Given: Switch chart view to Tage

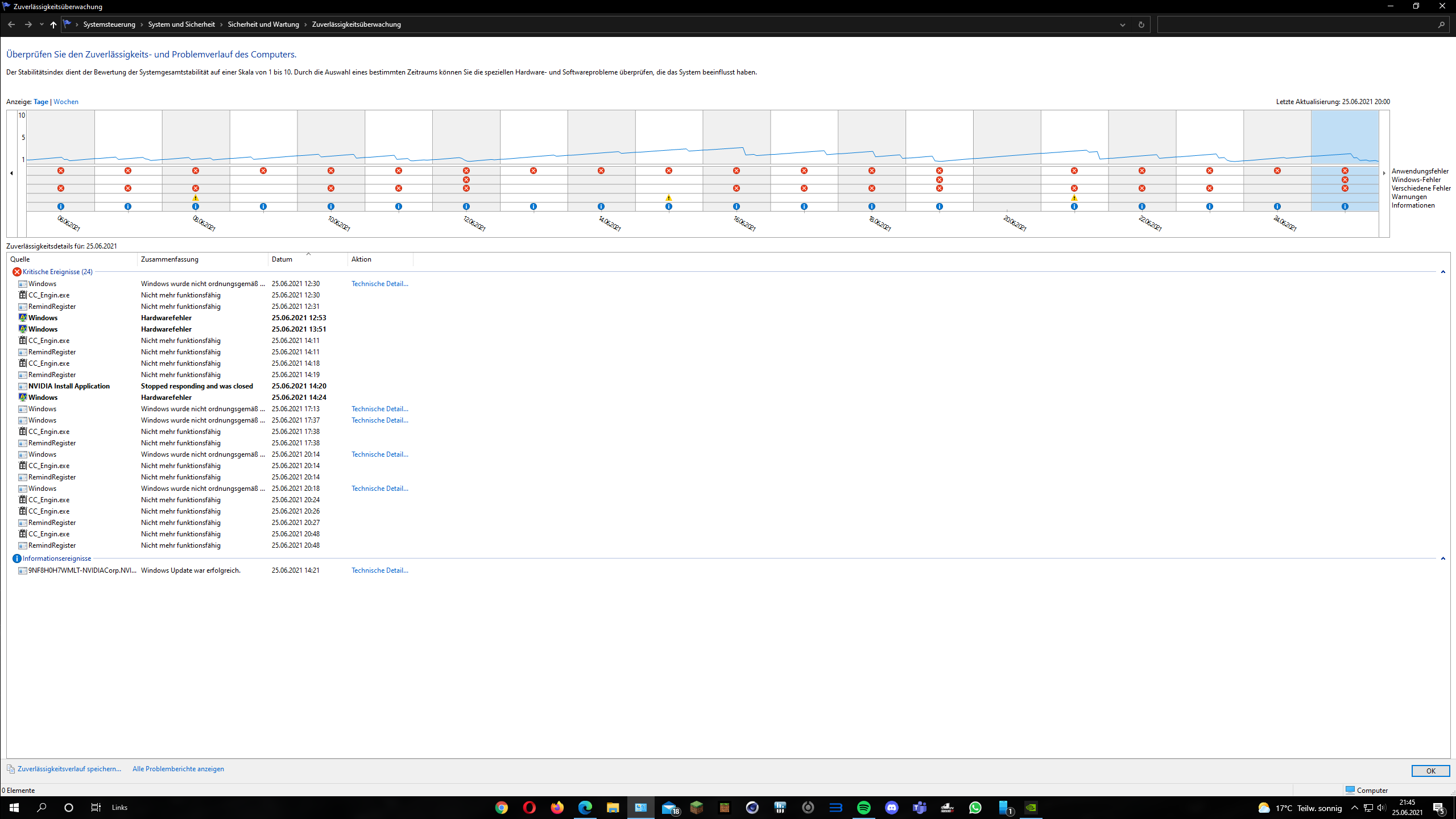Looking at the screenshot, I should click(x=41, y=102).
